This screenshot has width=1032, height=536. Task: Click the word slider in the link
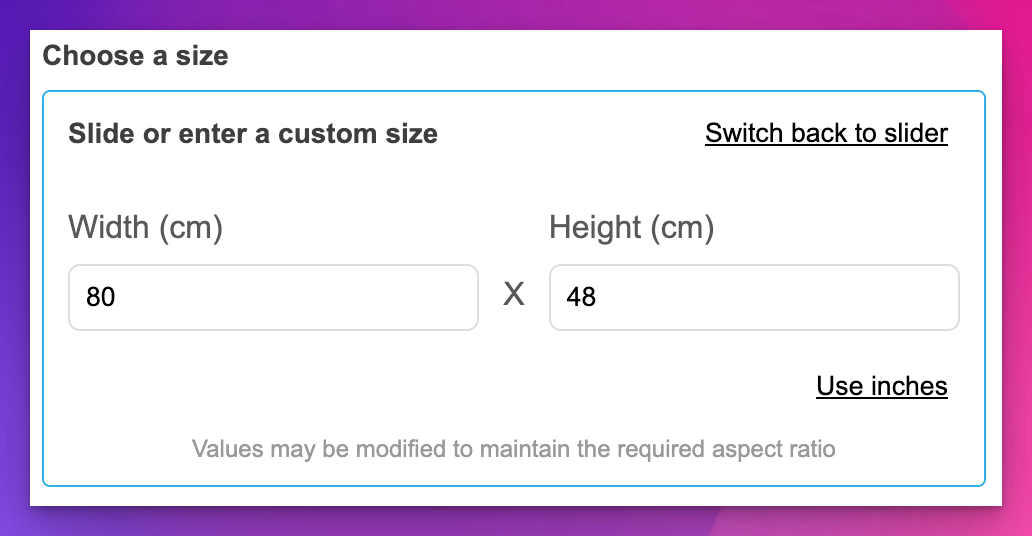click(910, 133)
